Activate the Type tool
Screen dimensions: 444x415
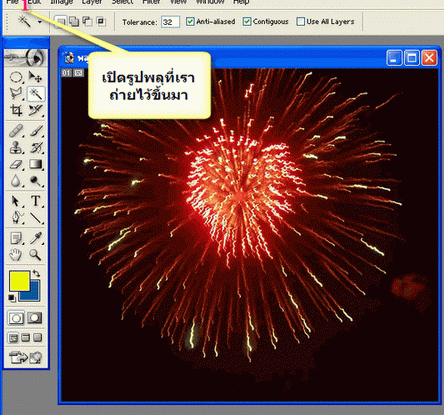coord(36,201)
